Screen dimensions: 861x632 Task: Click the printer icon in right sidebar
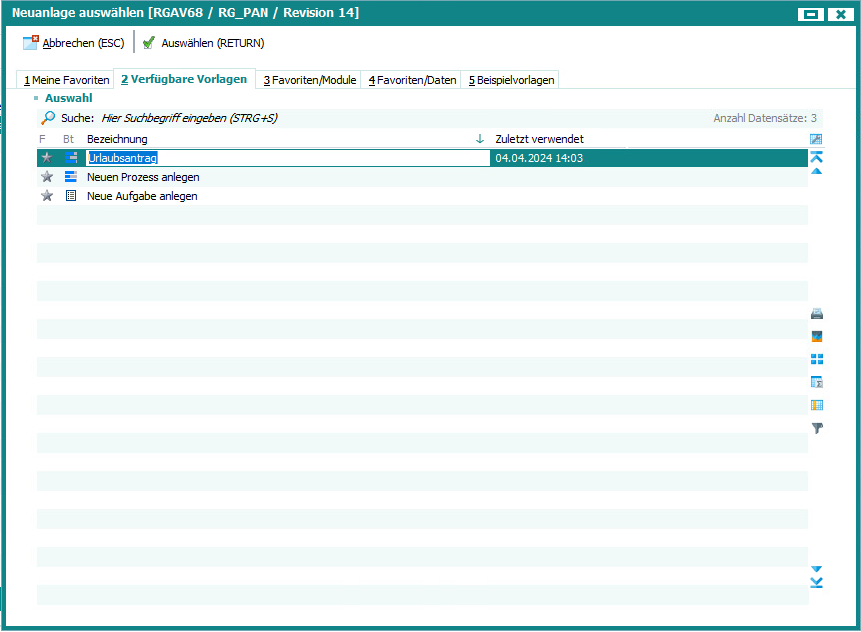tap(817, 314)
